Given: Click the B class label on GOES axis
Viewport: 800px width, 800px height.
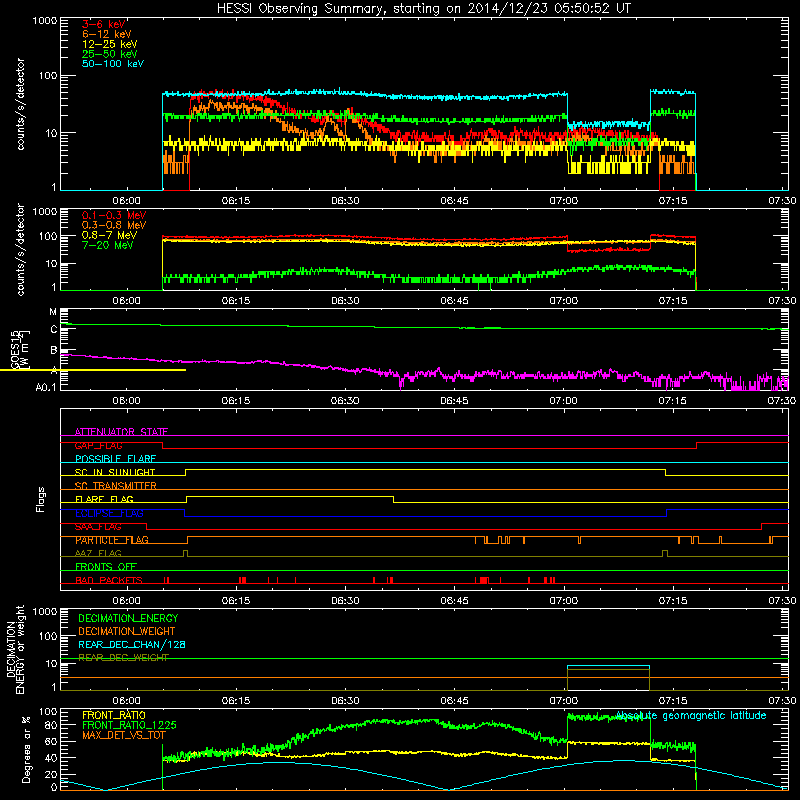Looking at the screenshot, I should click(54, 350).
